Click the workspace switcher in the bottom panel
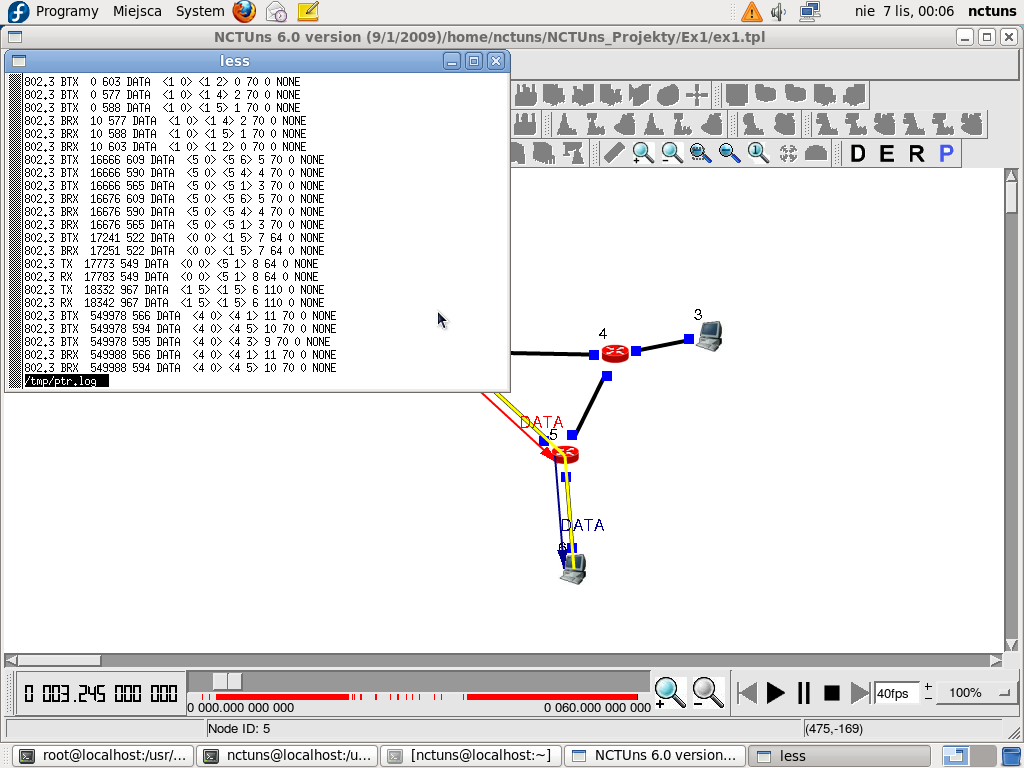The height and width of the screenshot is (768, 1024). pyautogui.click(x=968, y=756)
